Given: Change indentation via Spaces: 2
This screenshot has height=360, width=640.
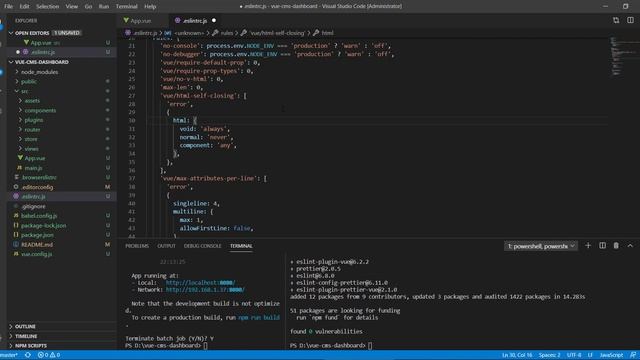Looking at the screenshot, I should click(549, 355).
